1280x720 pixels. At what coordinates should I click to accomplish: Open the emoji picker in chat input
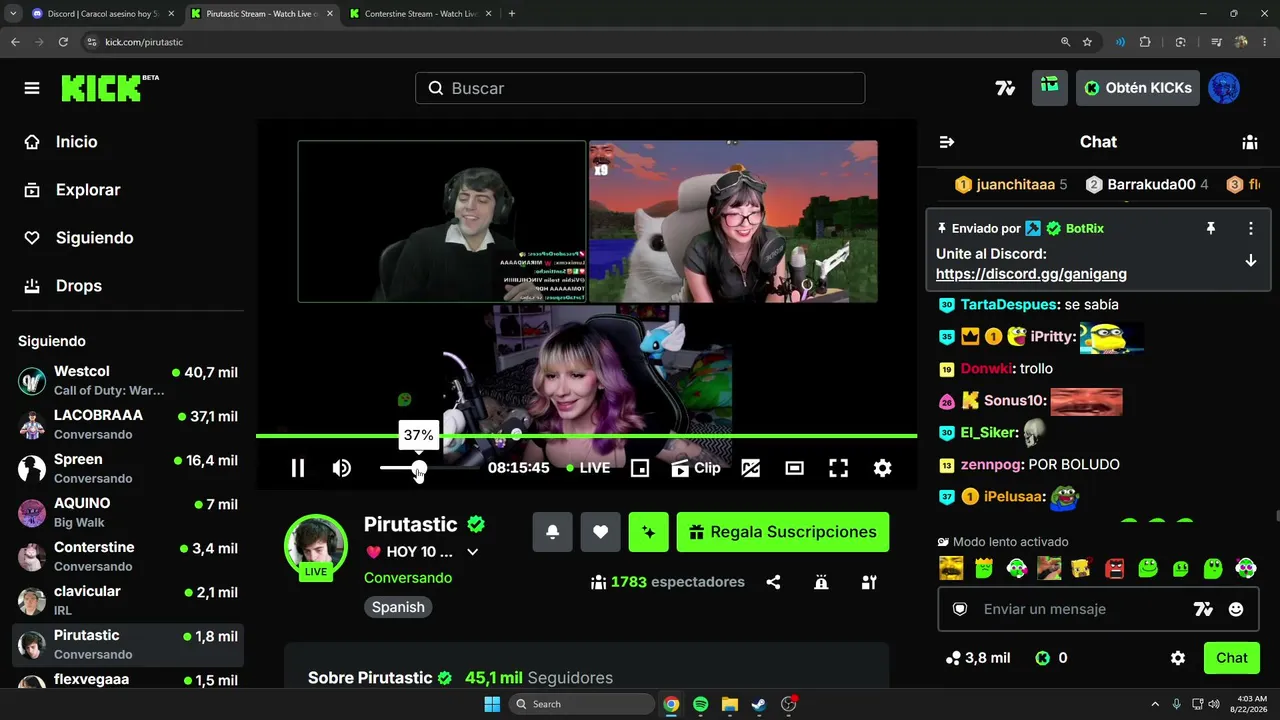coord(1236,609)
